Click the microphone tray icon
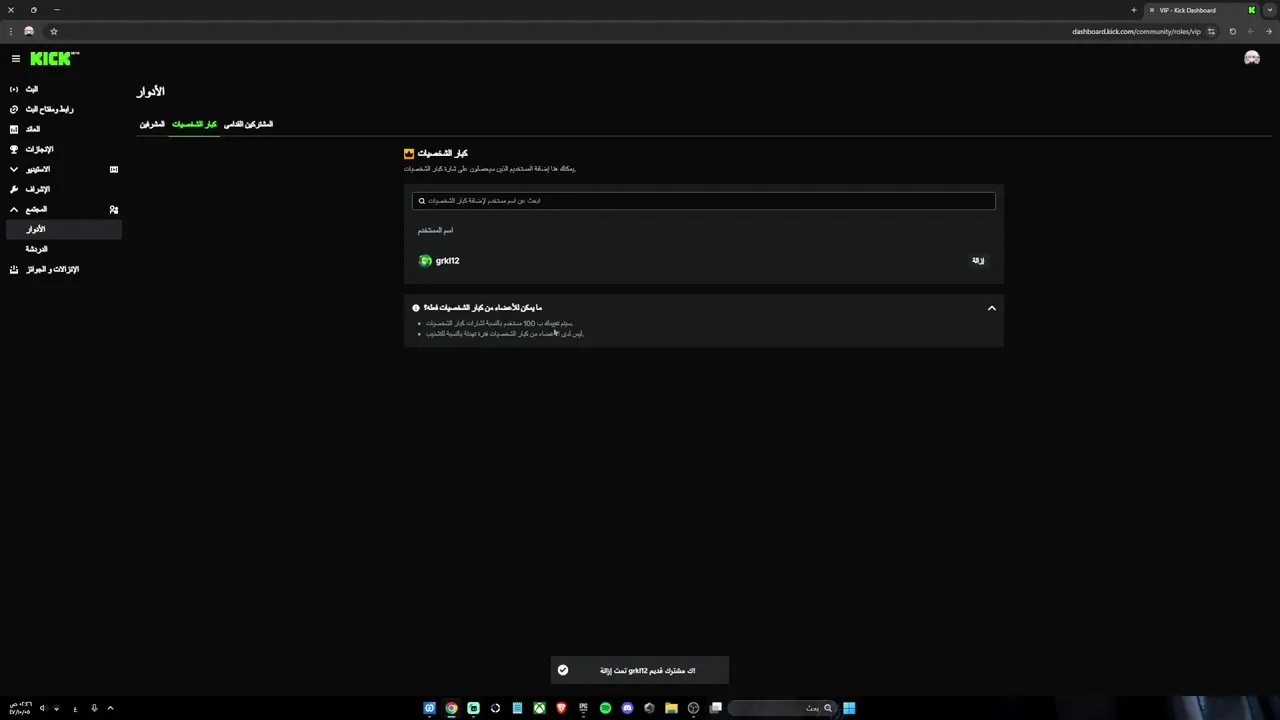This screenshot has height=720, width=1280. (94, 708)
